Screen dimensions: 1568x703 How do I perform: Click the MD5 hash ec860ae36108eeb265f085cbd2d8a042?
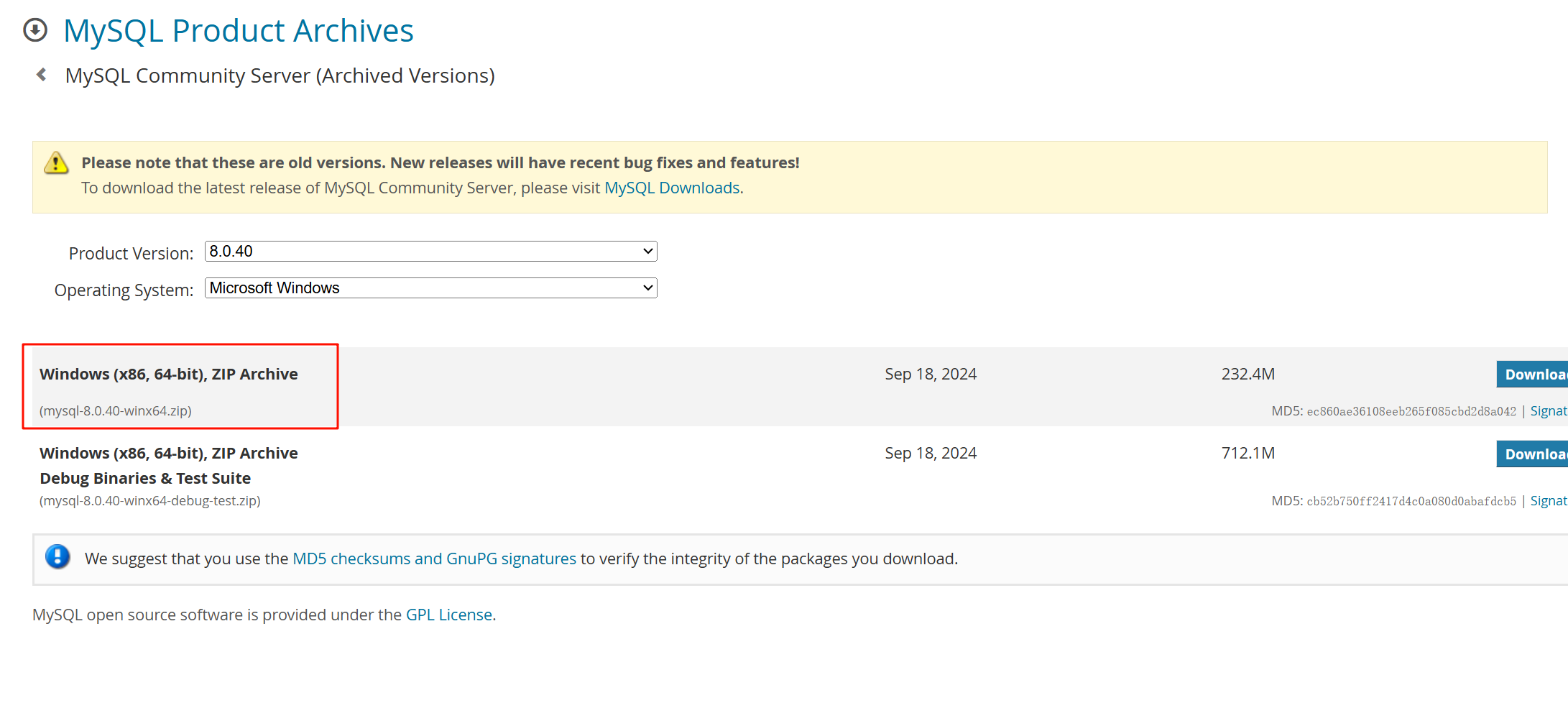click(x=1411, y=411)
